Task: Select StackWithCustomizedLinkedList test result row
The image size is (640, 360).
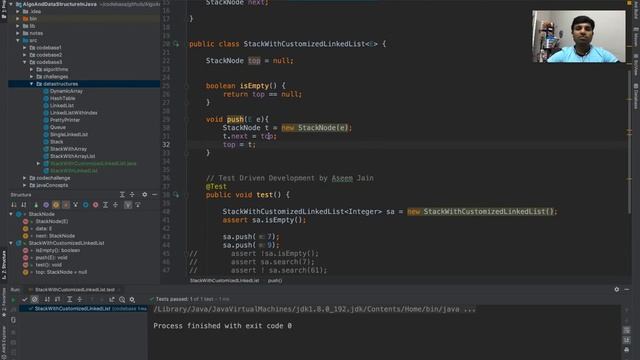Action: coord(84,309)
